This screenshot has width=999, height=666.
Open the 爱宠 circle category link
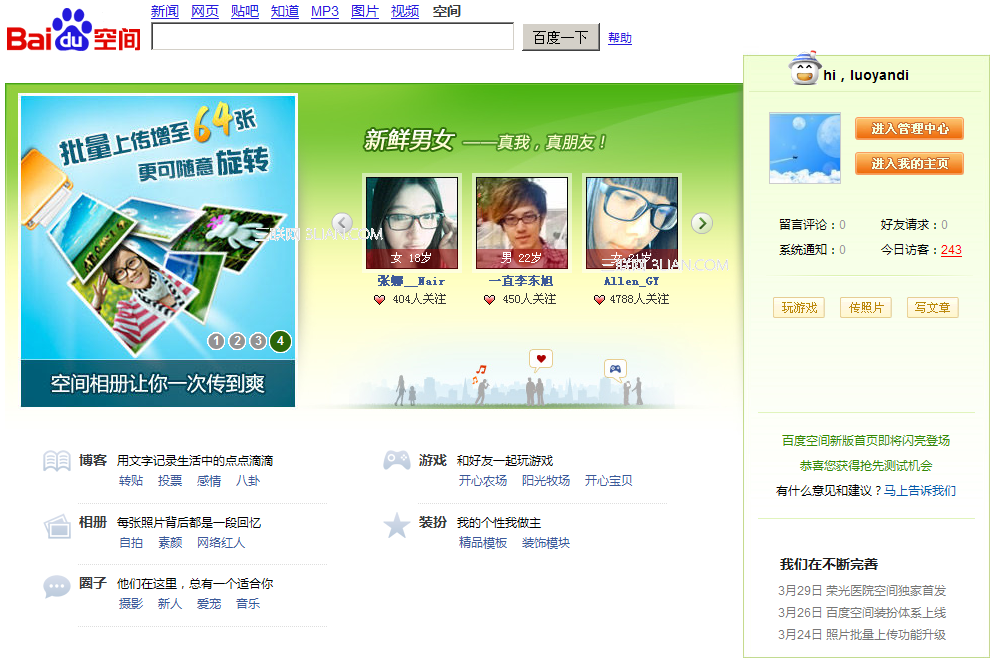[x=208, y=604]
